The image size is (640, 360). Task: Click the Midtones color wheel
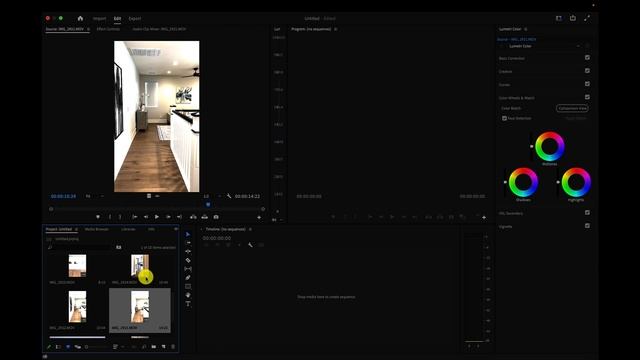click(550, 146)
